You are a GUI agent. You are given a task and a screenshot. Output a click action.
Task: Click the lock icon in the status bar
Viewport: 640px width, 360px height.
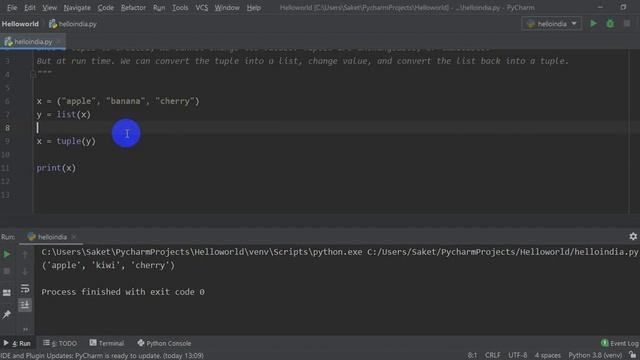click(633, 355)
